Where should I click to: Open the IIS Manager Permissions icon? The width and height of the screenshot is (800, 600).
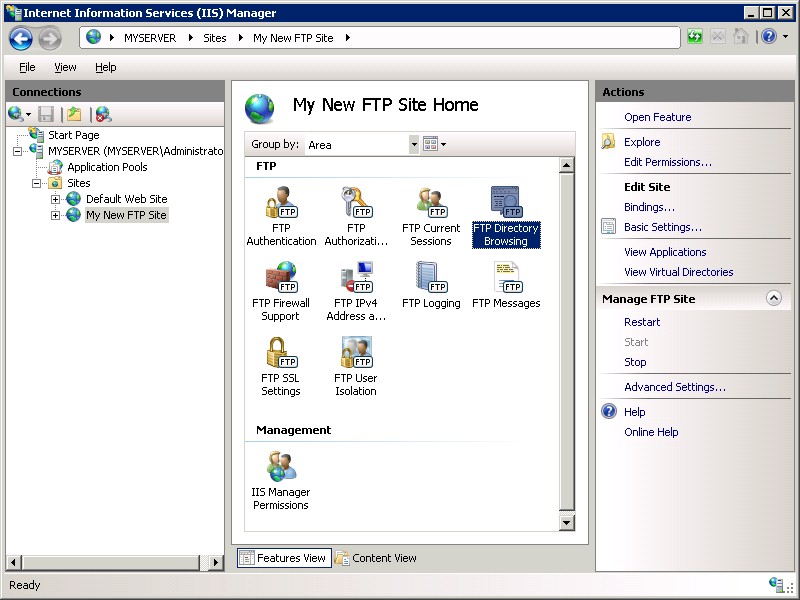(x=281, y=466)
